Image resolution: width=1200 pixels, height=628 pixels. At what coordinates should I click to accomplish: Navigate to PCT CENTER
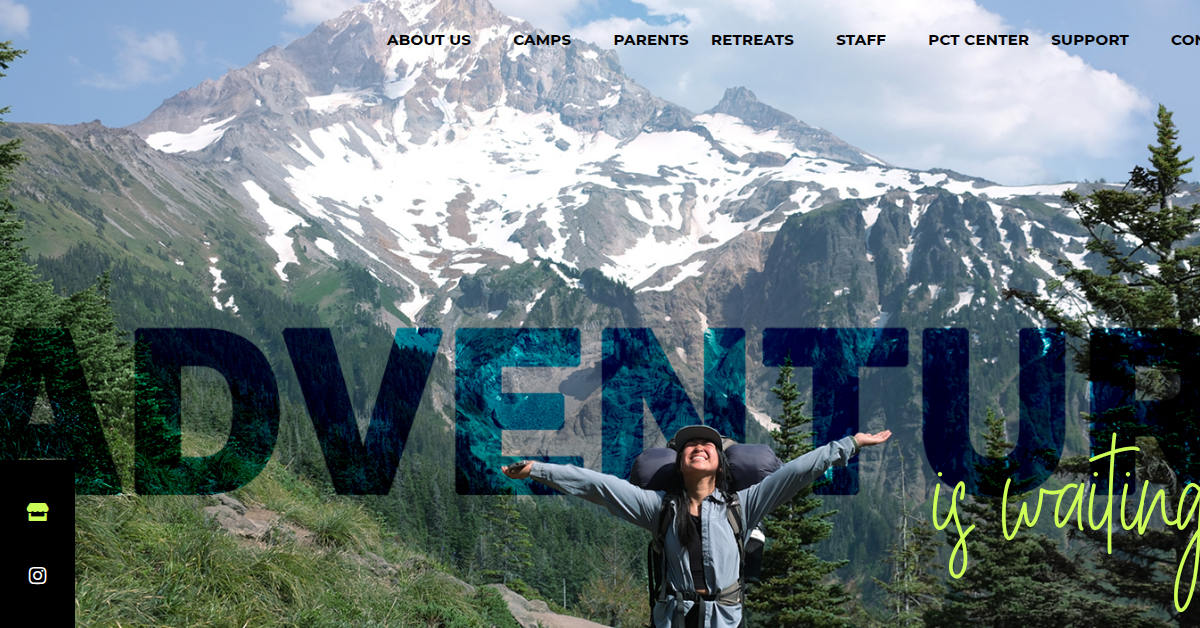[978, 40]
